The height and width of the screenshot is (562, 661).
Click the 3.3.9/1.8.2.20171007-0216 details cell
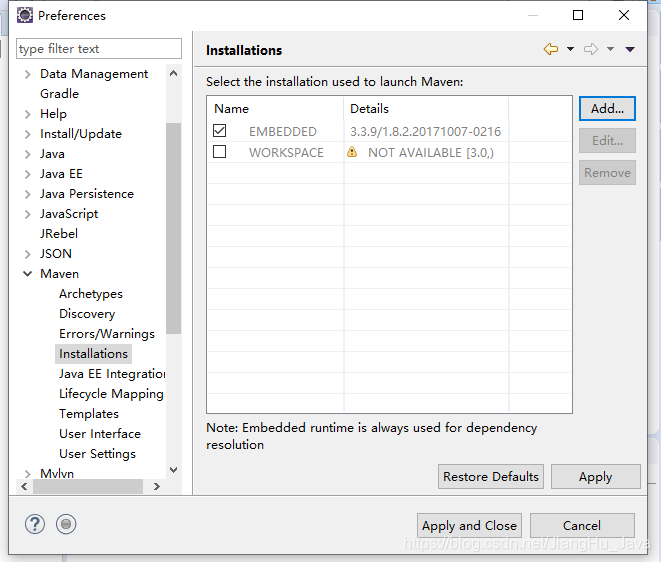click(x=425, y=132)
